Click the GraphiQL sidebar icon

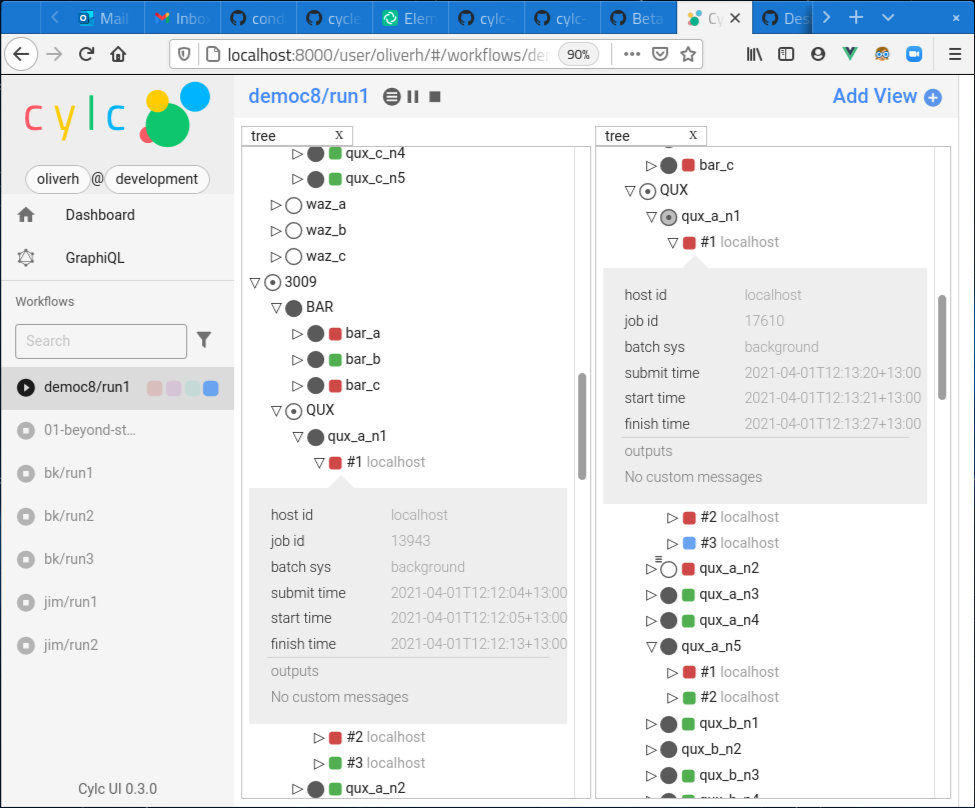[x=26, y=258]
